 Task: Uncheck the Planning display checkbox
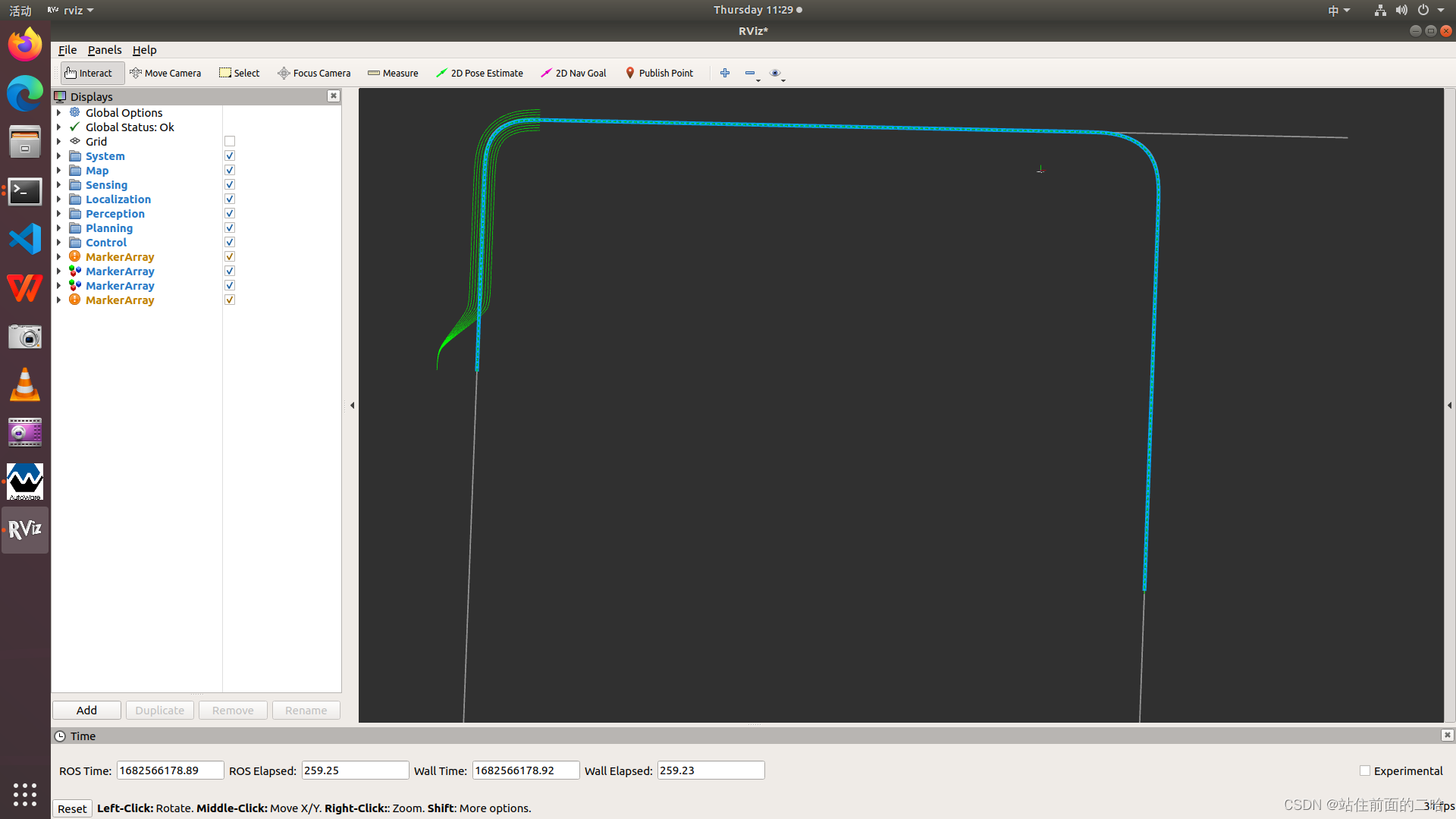point(230,228)
